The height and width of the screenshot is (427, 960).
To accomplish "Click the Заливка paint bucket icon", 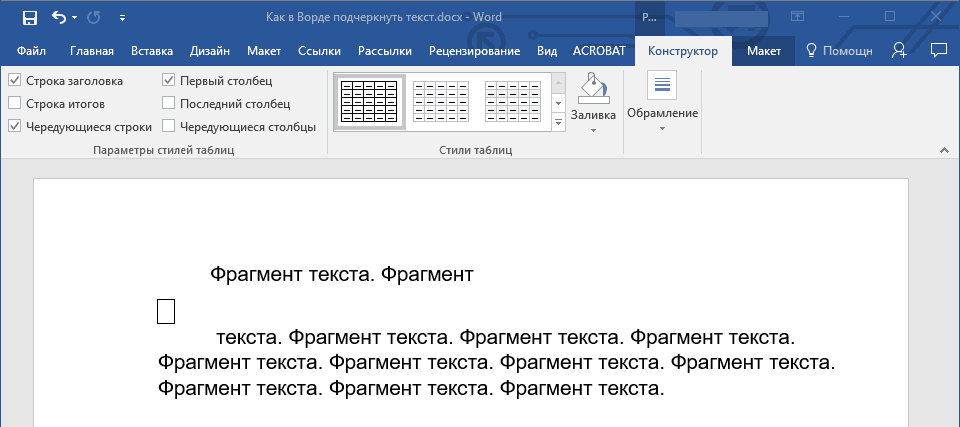I will pos(593,88).
